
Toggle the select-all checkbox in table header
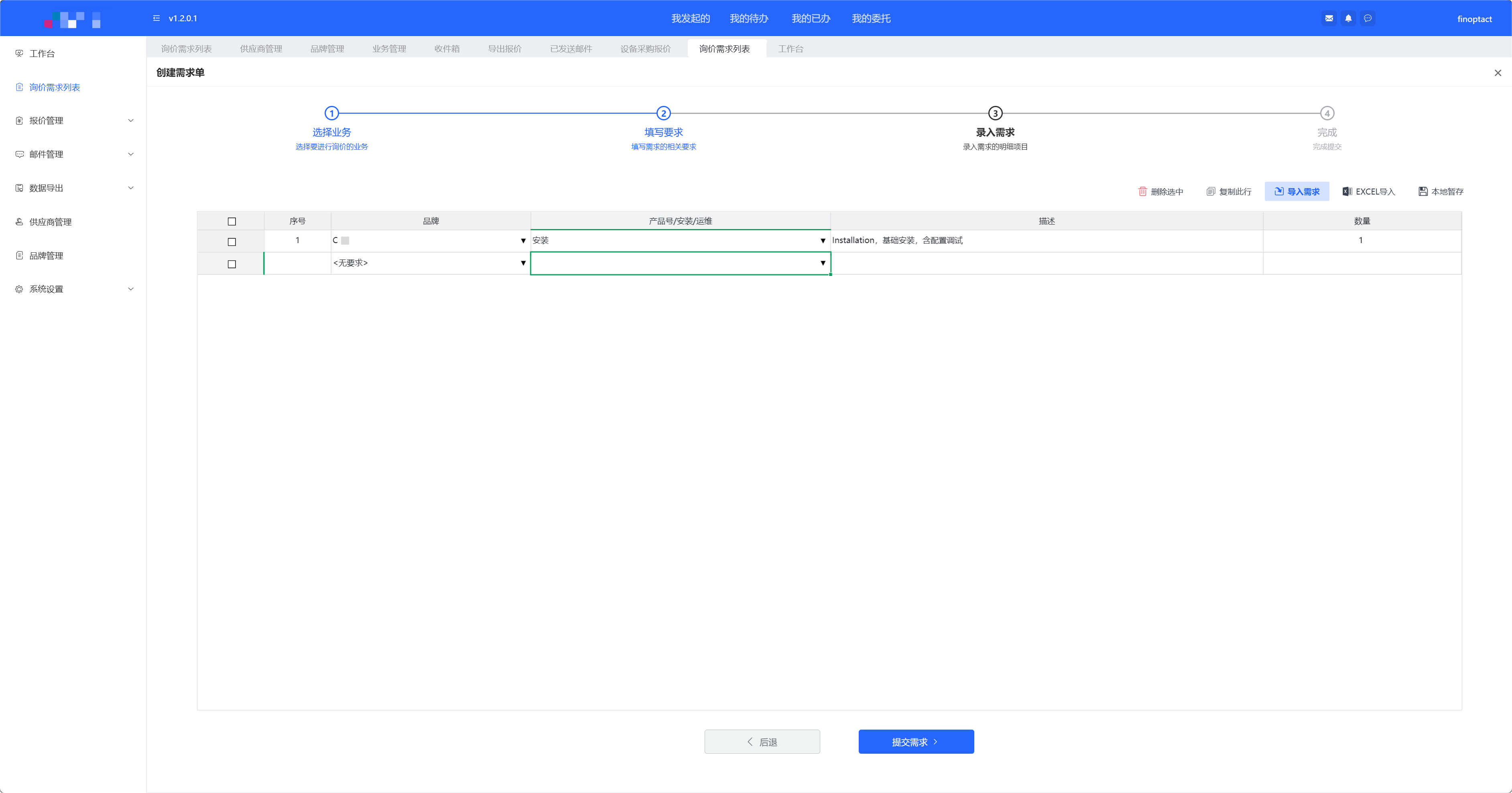tap(231, 221)
